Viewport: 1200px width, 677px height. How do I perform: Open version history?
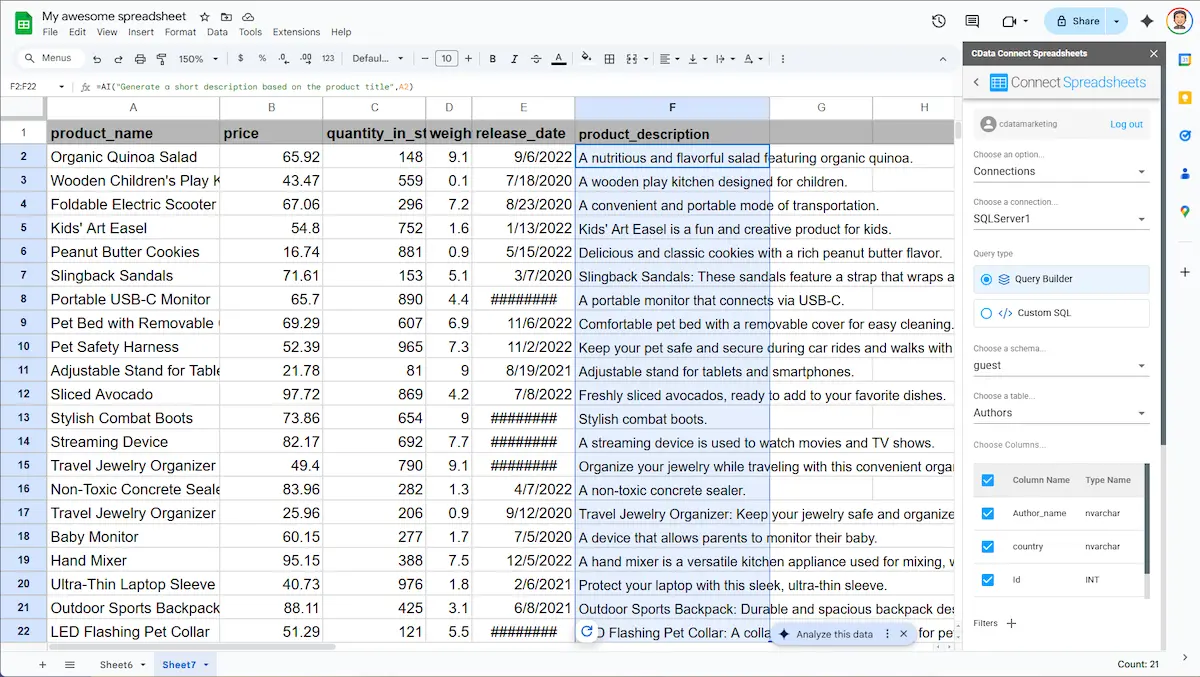(938, 20)
